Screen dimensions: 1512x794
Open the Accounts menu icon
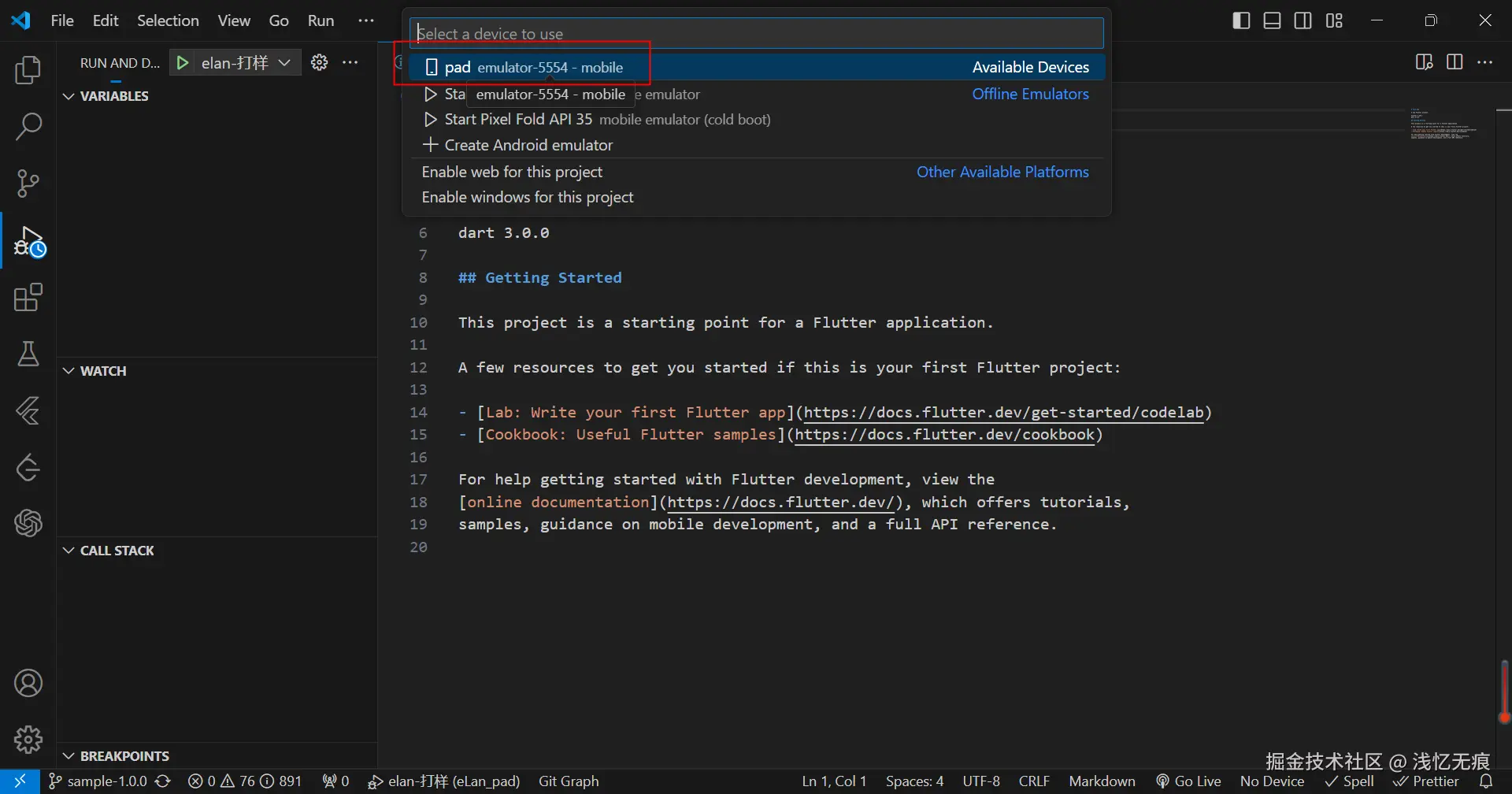click(28, 683)
